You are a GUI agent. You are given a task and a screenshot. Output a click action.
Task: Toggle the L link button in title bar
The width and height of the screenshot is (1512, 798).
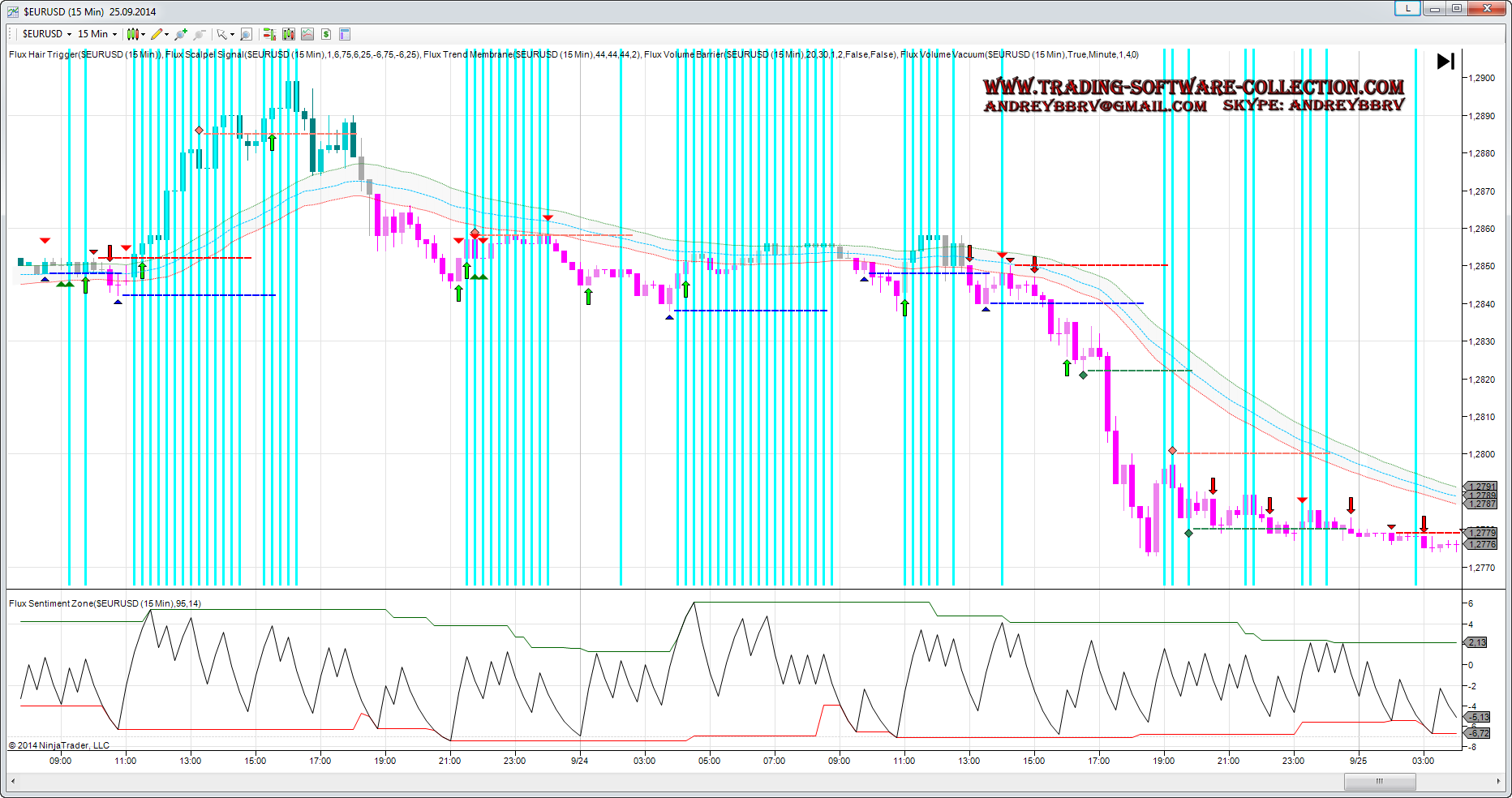click(1407, 8)
